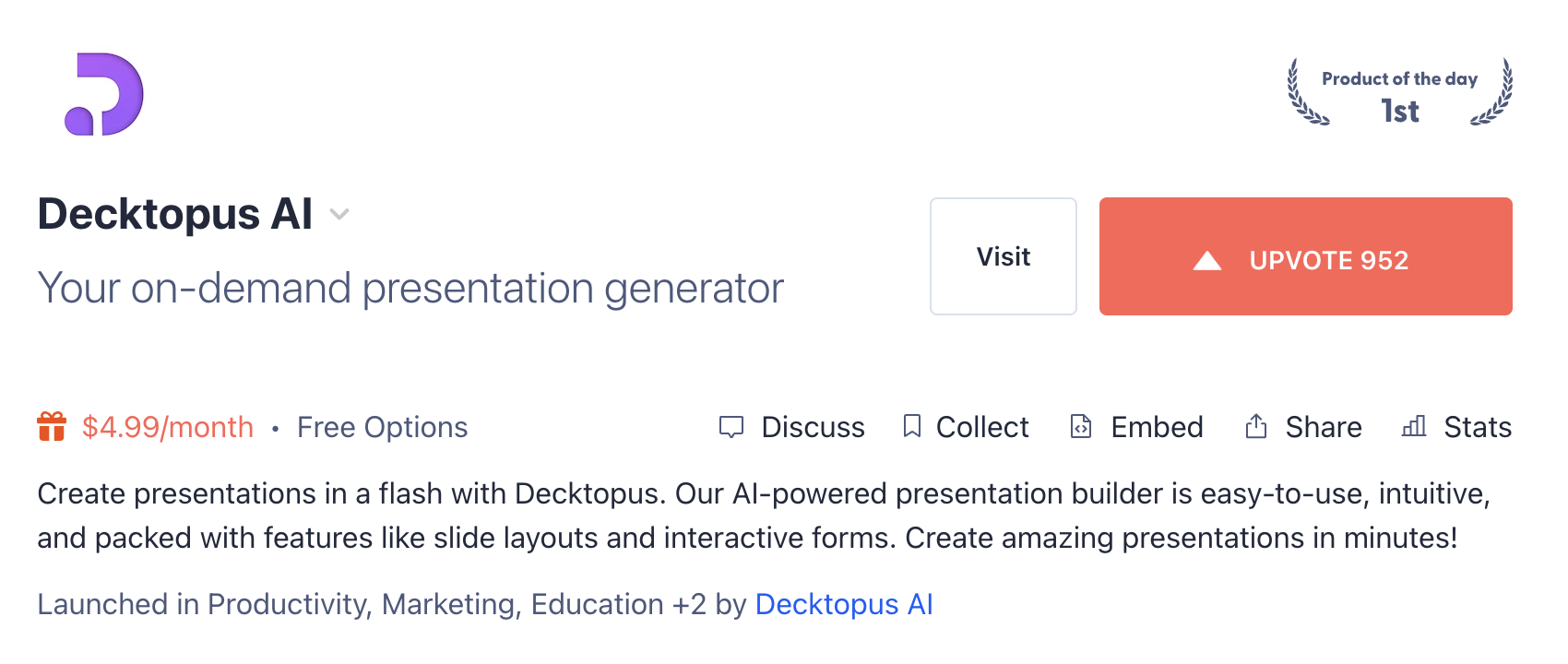Expand the chevron next to Decktopus AI
Screen dimensions: 1568x664
coord(339,215)
